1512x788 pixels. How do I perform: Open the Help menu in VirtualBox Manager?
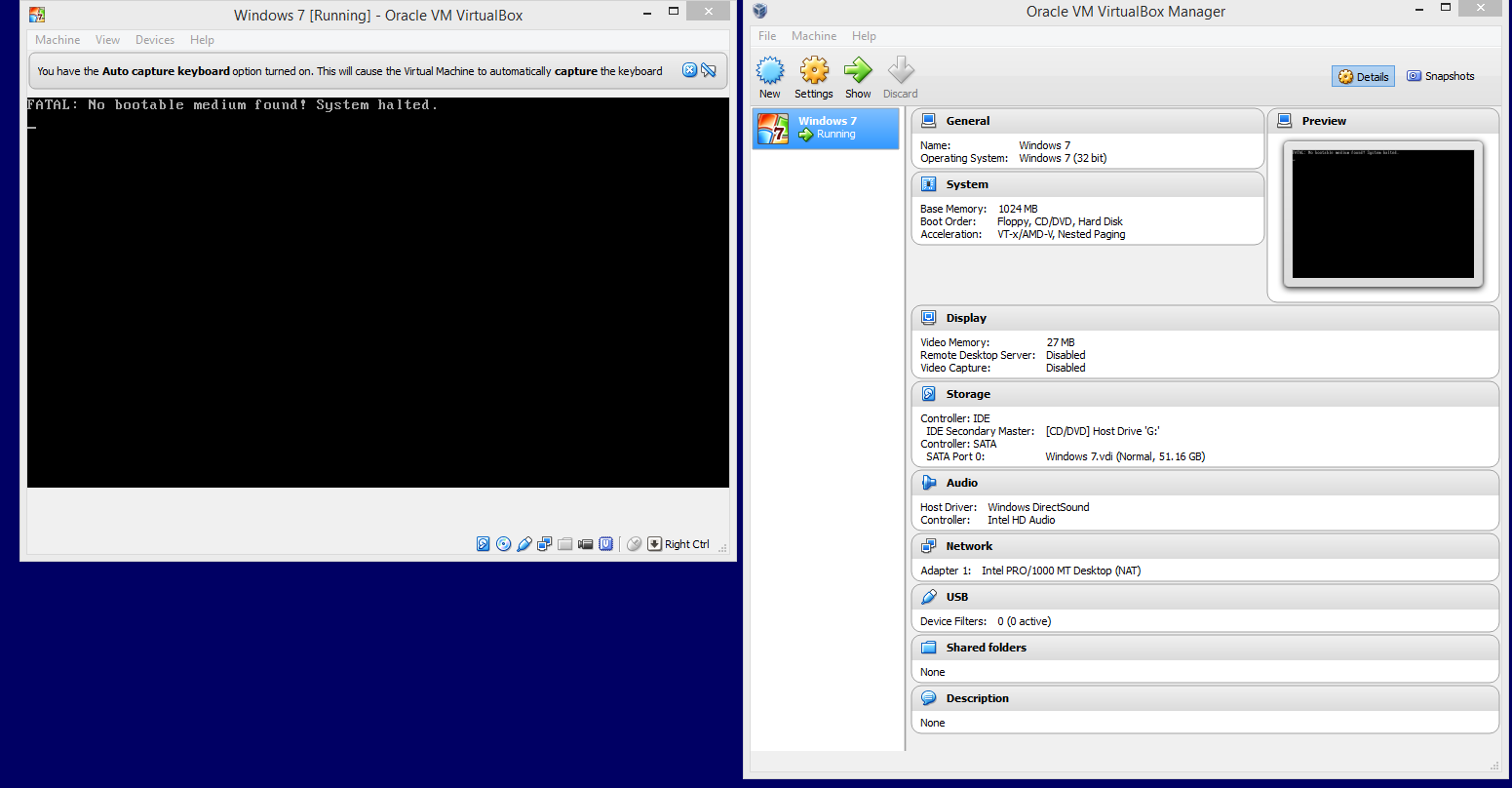(x=864, y=36)
